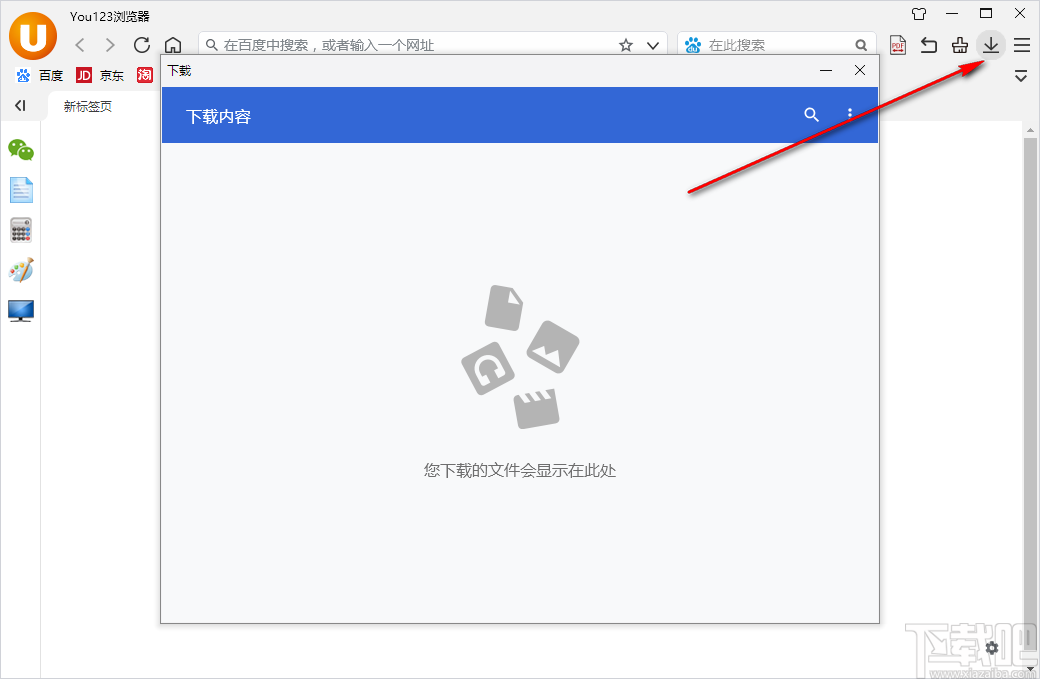Open WeChat from the sidebar

21,150
